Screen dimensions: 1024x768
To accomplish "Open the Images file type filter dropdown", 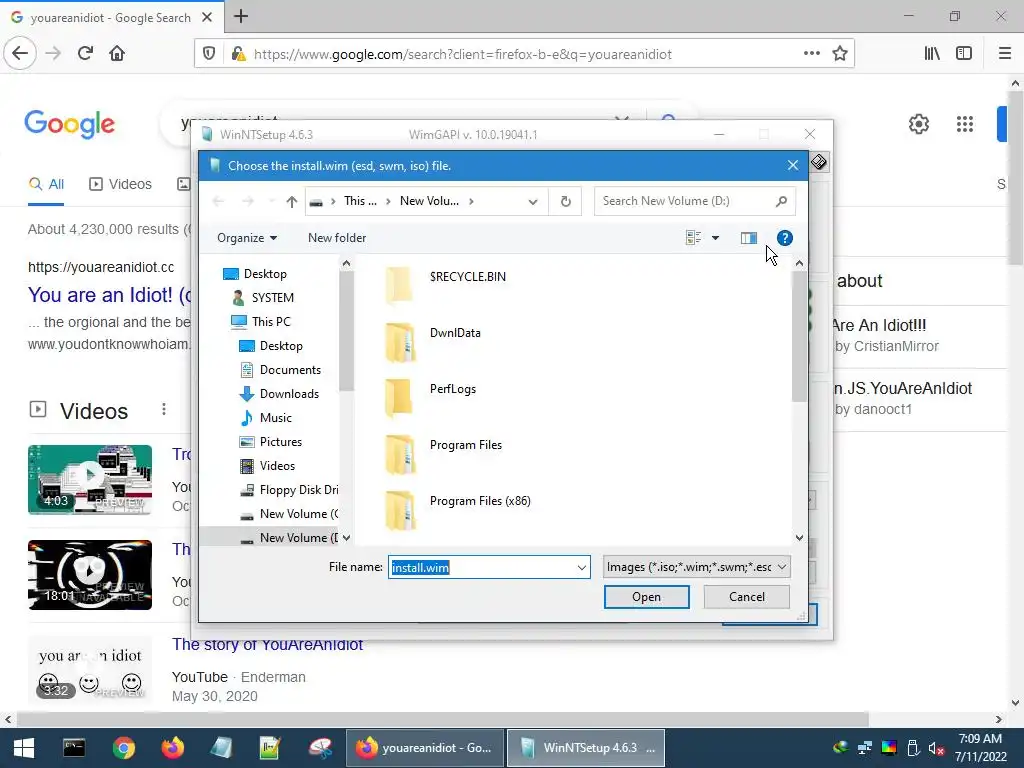I will coord(696,567).
